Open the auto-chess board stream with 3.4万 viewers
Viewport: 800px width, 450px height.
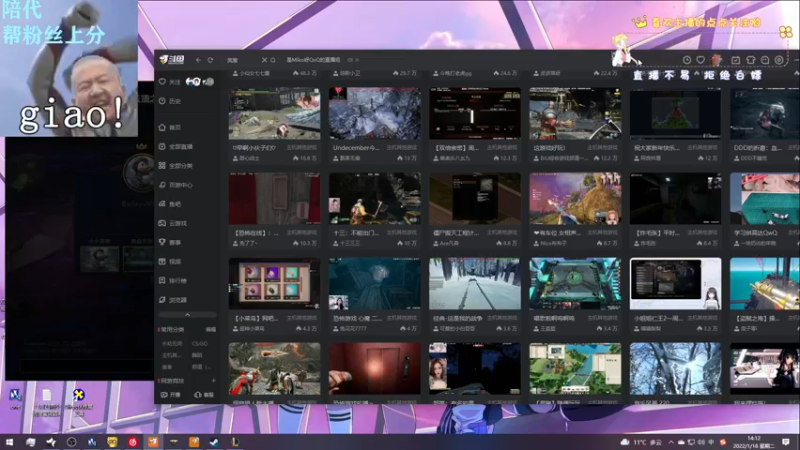[575, 284]
